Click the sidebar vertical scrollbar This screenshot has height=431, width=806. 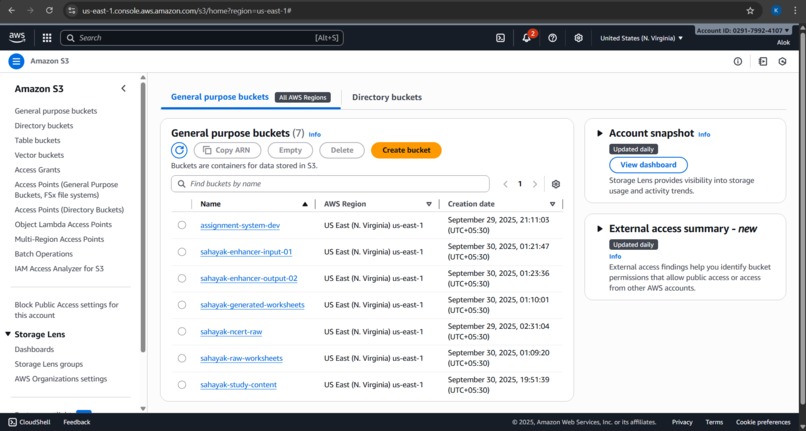[143, 216]
